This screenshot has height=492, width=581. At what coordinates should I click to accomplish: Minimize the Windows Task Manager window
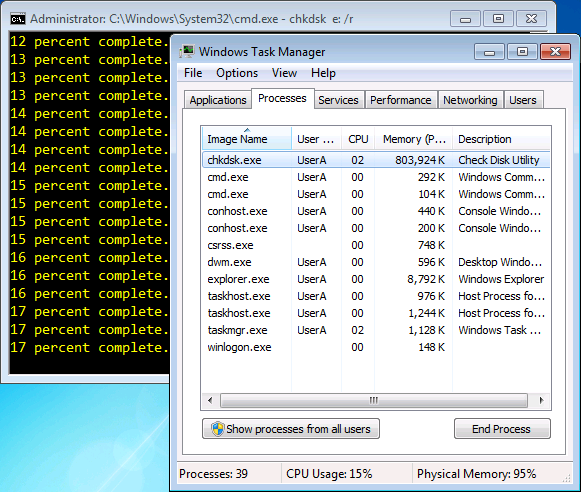[489, 52]
